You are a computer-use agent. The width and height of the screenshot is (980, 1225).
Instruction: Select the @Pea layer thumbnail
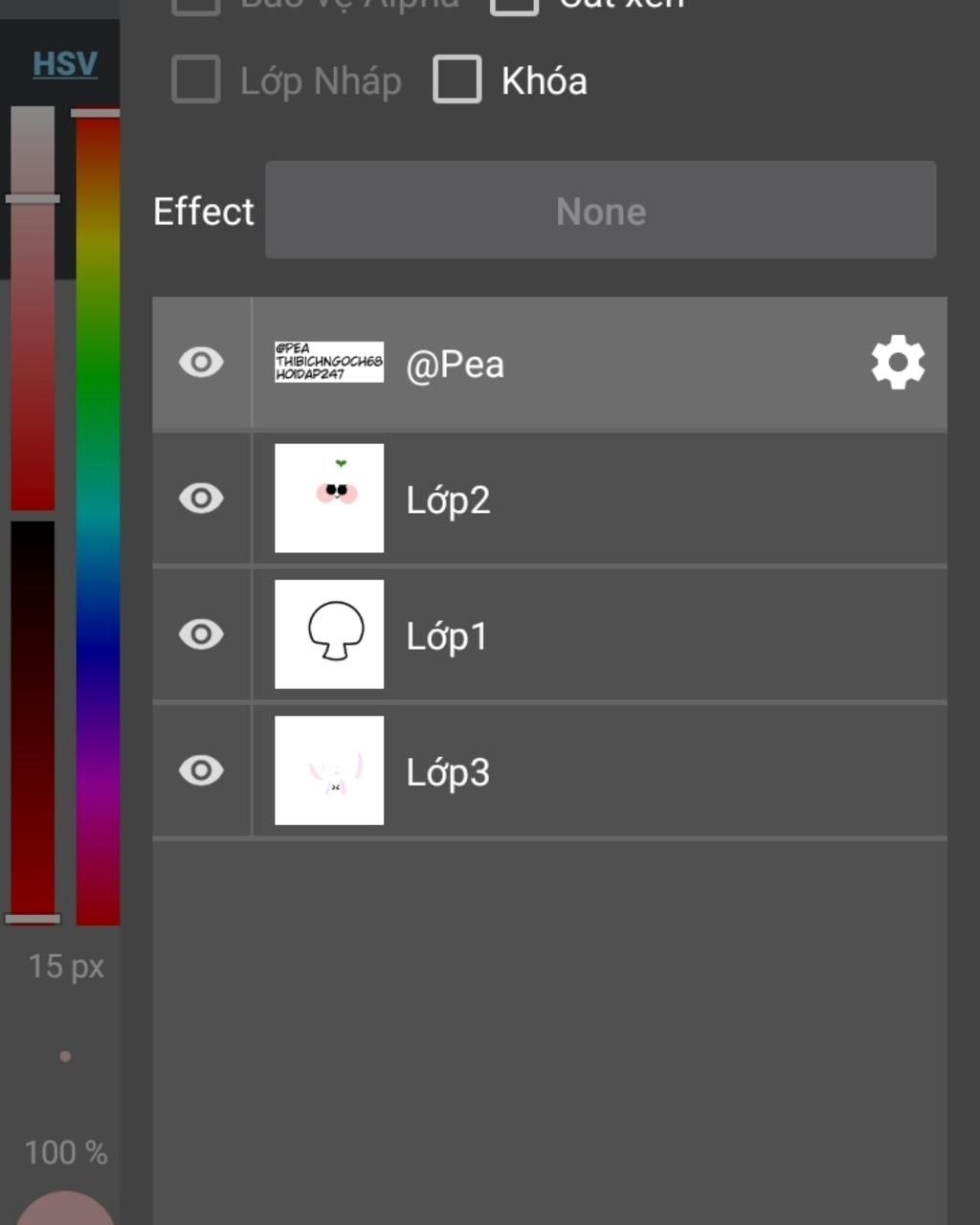[x=329, y=363]
